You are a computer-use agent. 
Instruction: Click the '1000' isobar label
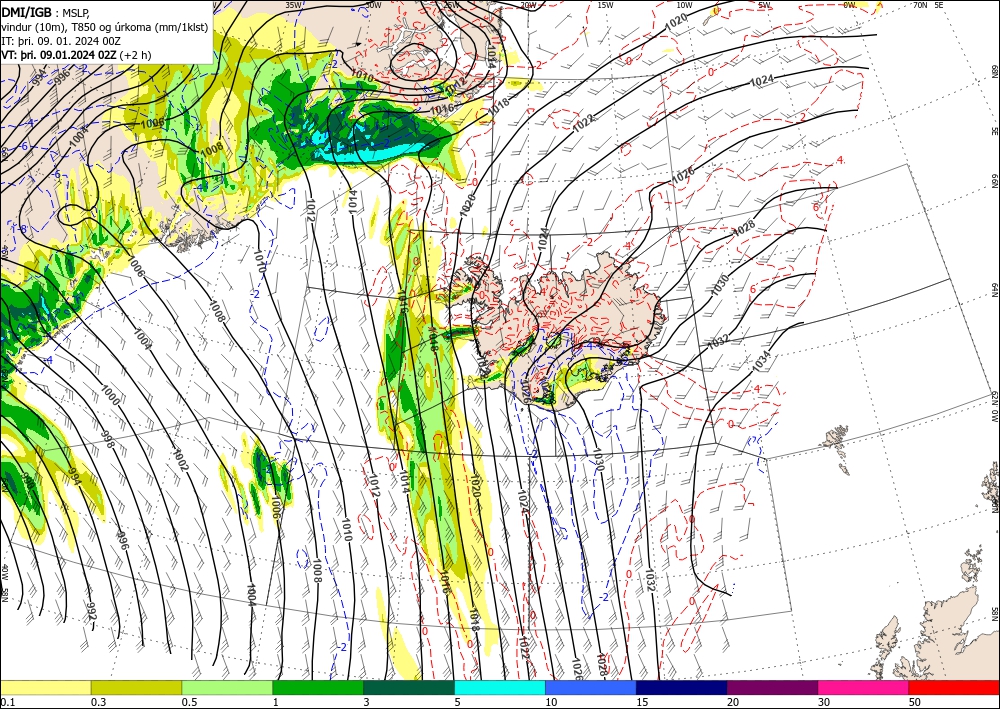[x=110, y=395]
